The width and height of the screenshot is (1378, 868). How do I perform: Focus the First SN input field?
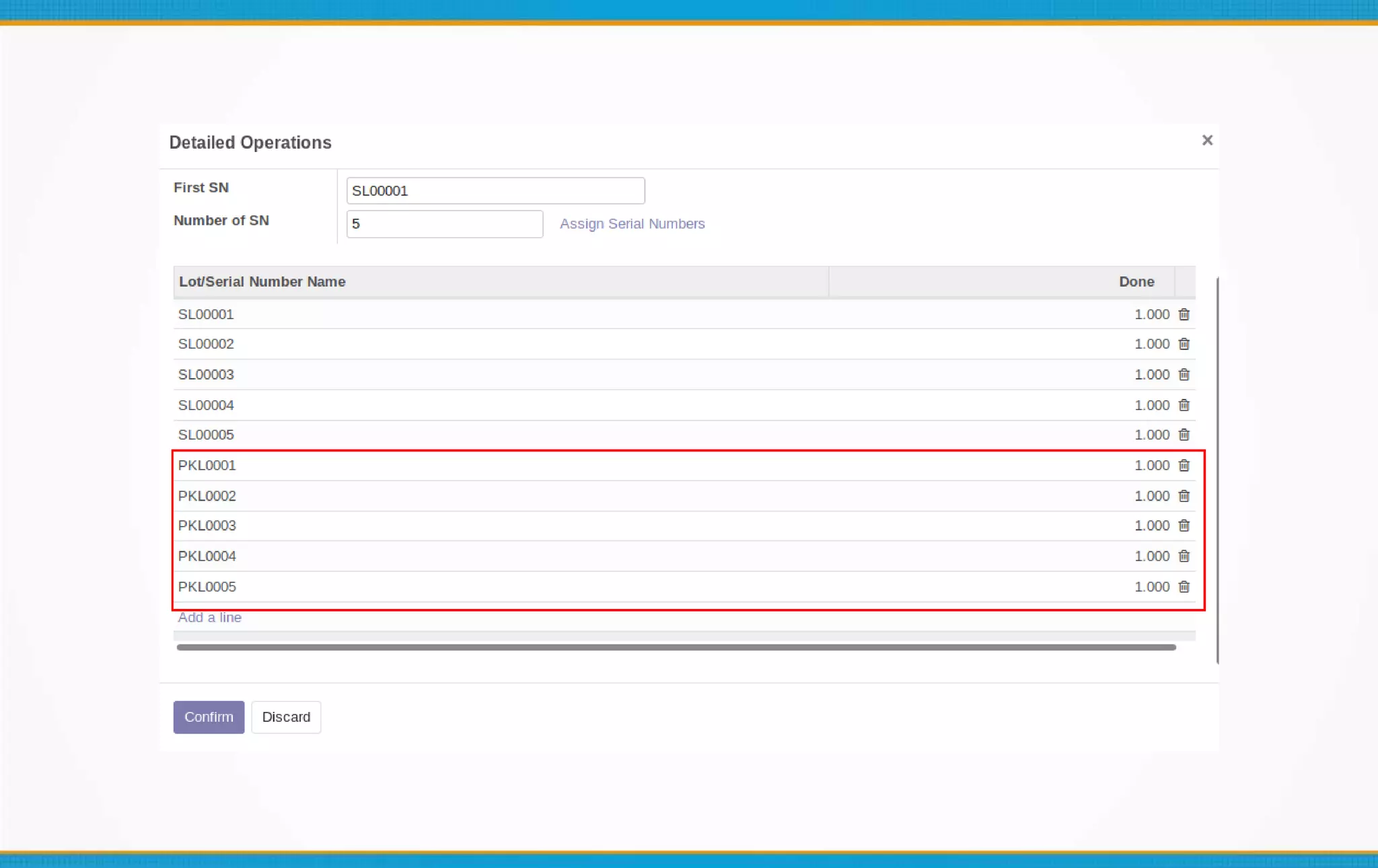(495, 190)
